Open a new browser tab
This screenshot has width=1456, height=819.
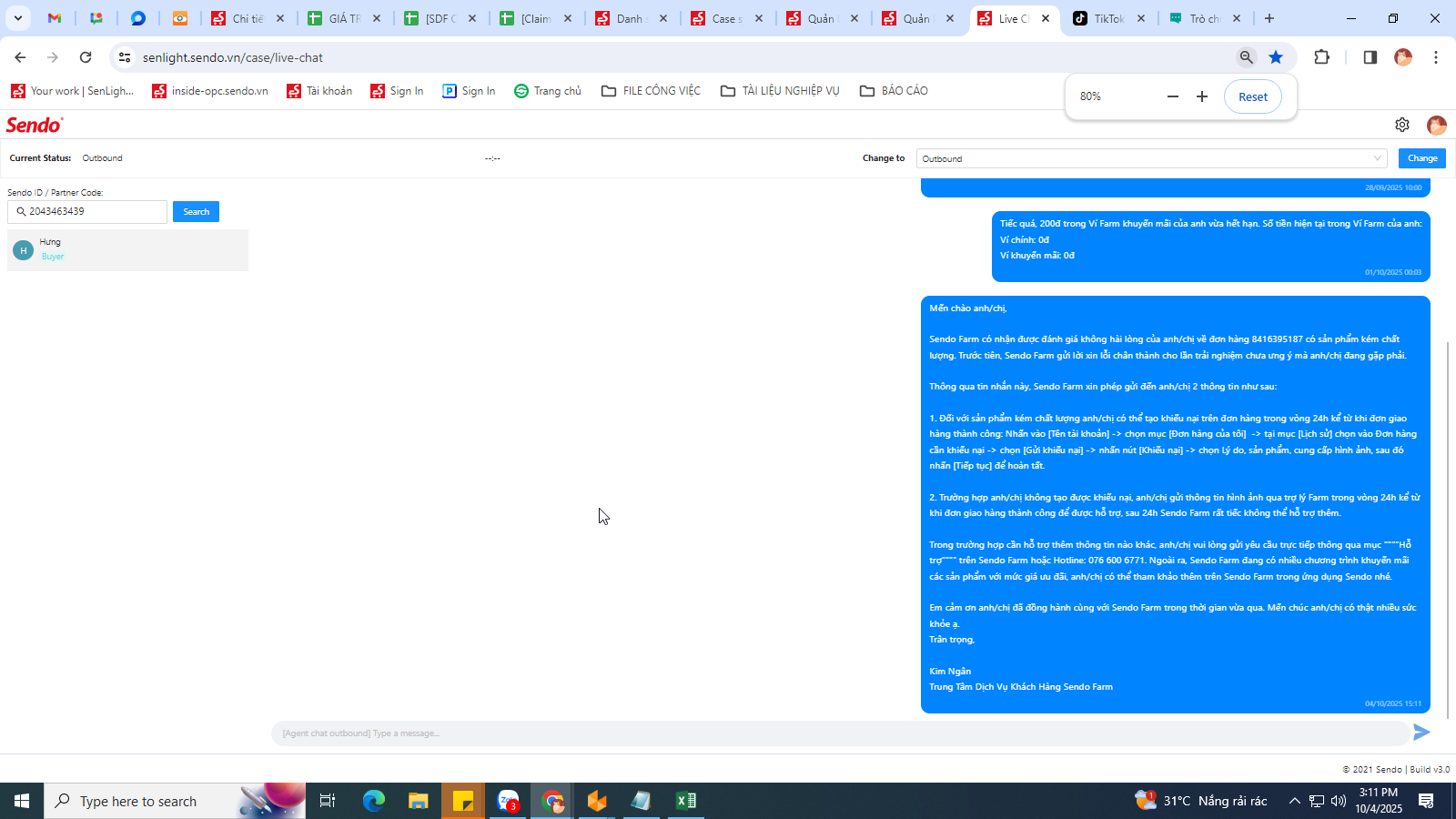(1269, 18)
